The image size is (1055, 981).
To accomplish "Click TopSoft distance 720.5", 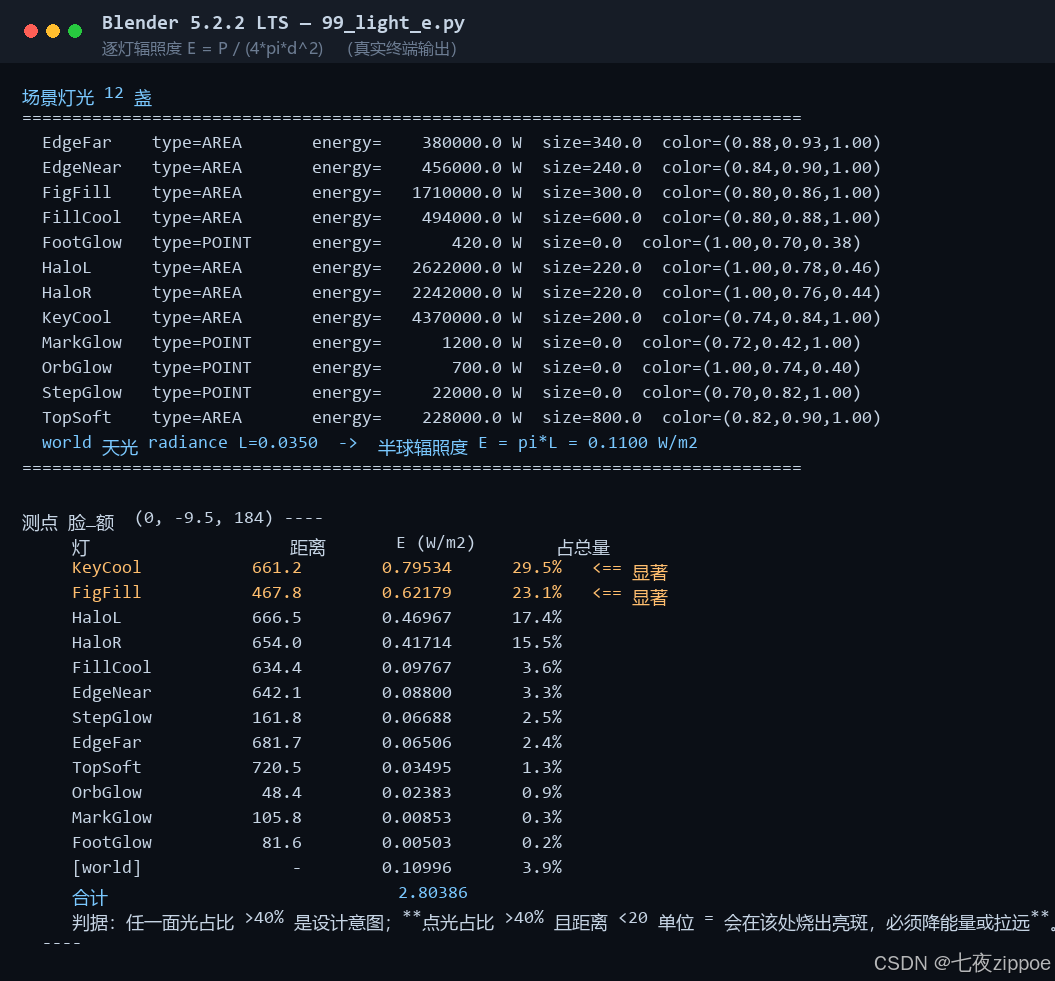I will point(277,768).
